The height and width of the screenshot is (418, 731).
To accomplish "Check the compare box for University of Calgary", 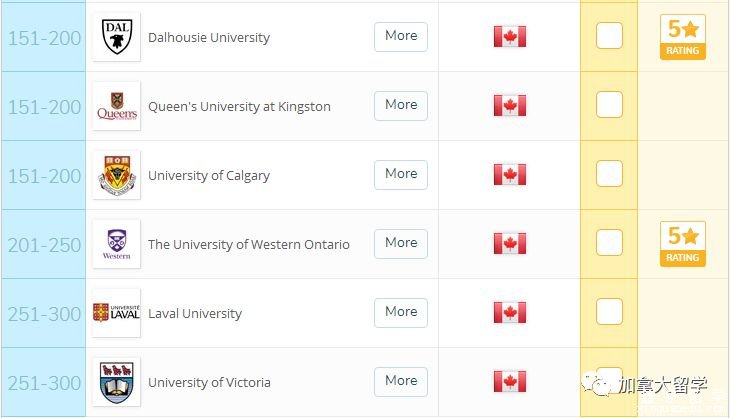I will [609, 173].
